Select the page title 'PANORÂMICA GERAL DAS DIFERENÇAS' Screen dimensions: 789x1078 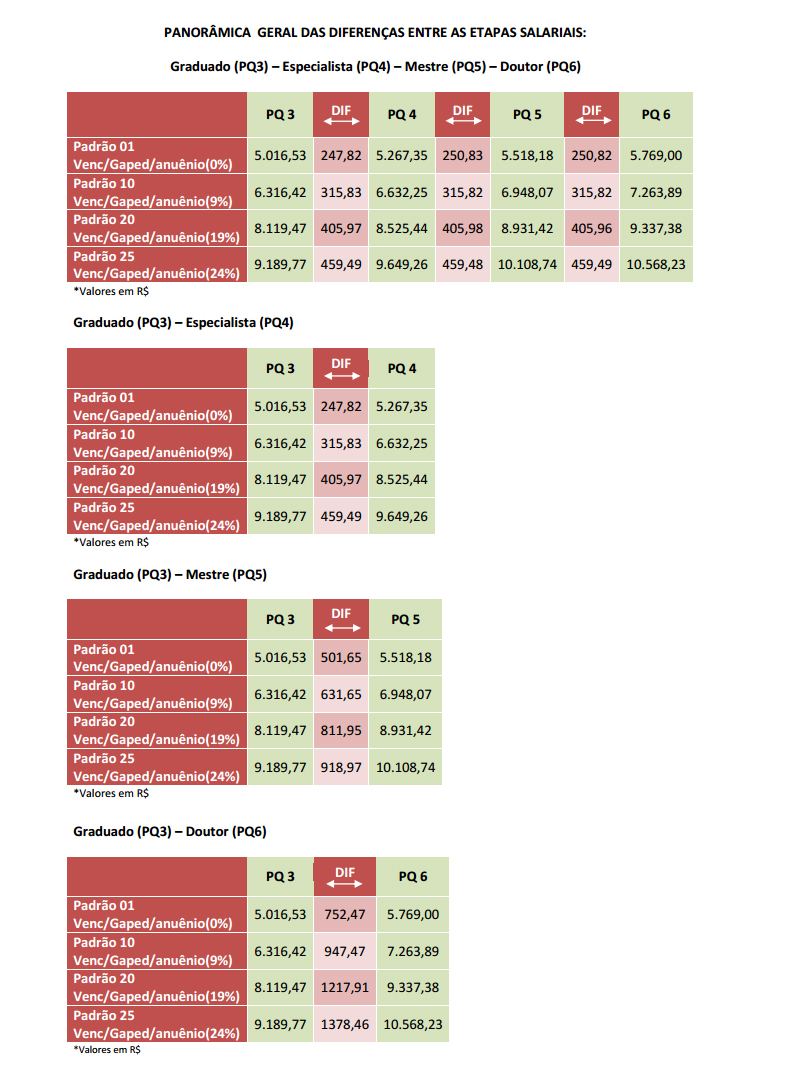pyautogui.click(x=374, y=33)
